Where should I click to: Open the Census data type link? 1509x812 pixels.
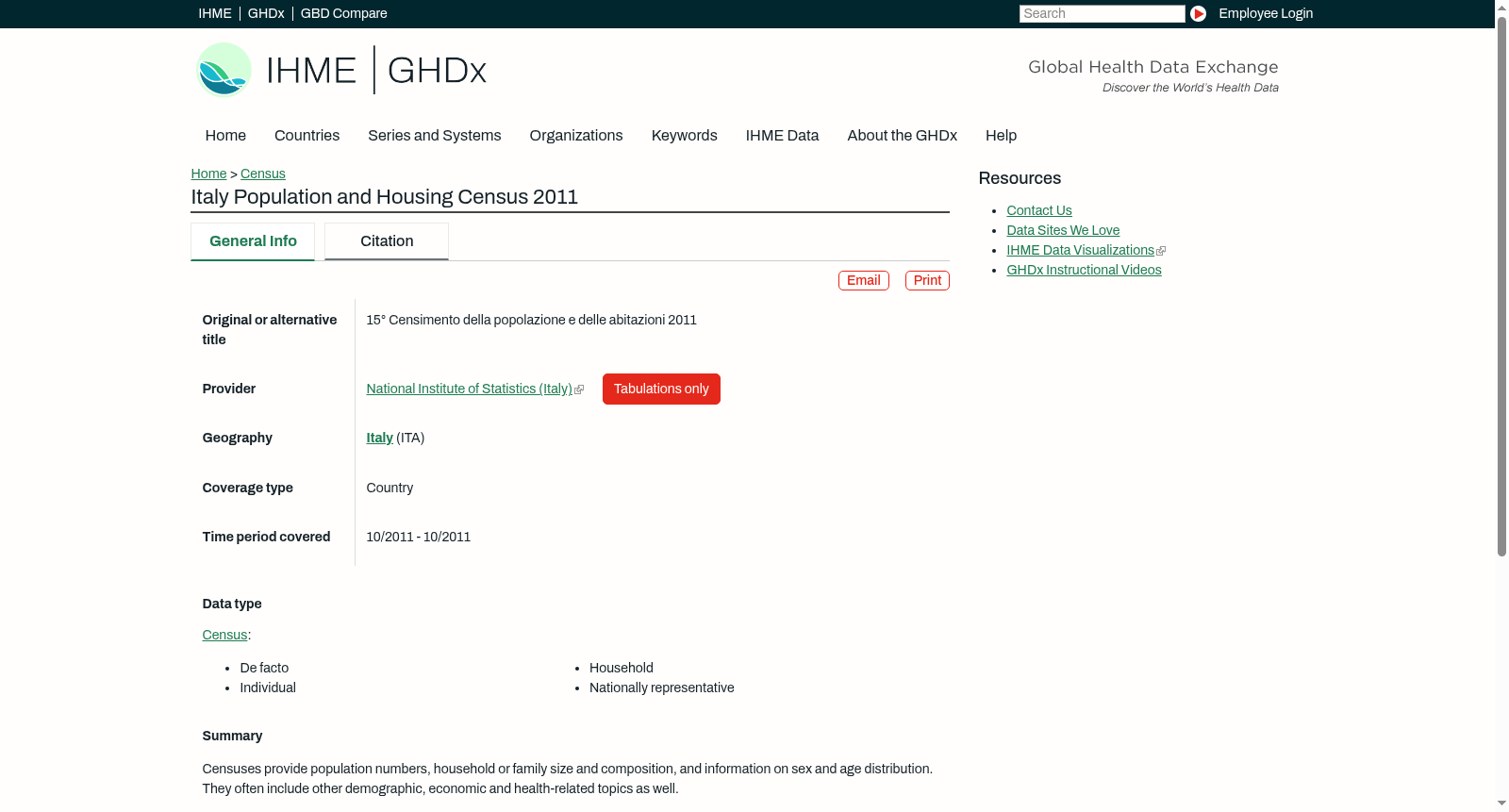point(224,636)
